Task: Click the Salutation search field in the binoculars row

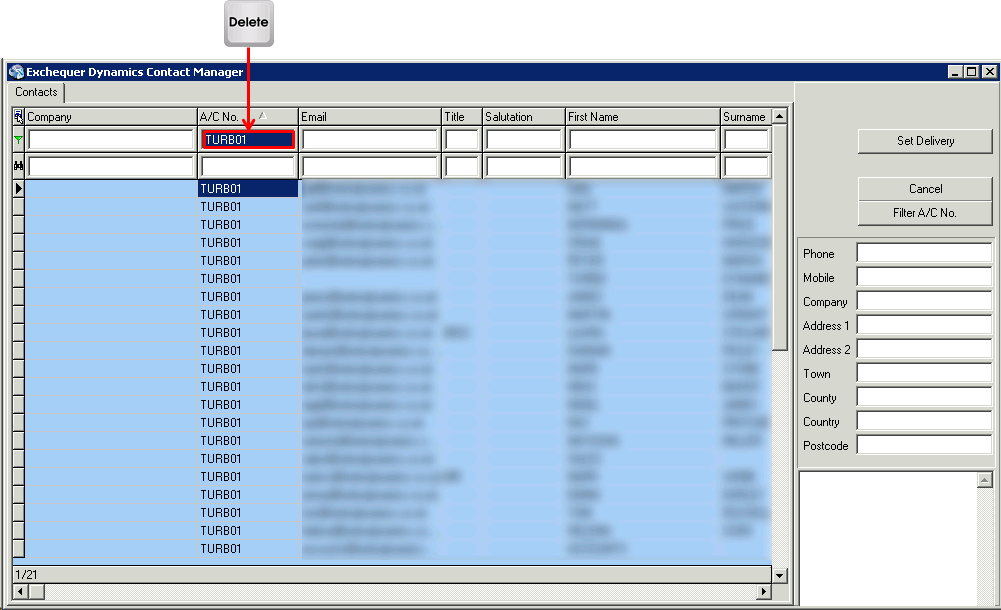Action: (x=523, y=167)
